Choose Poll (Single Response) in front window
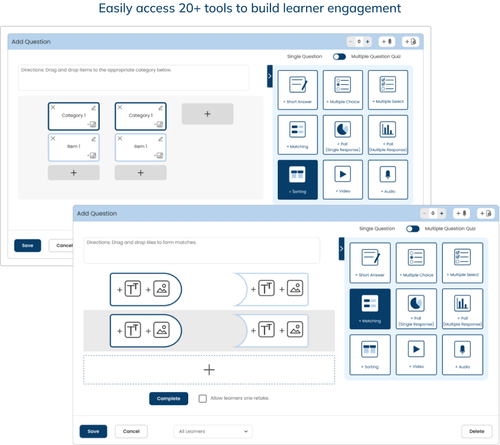 point(416,309)
